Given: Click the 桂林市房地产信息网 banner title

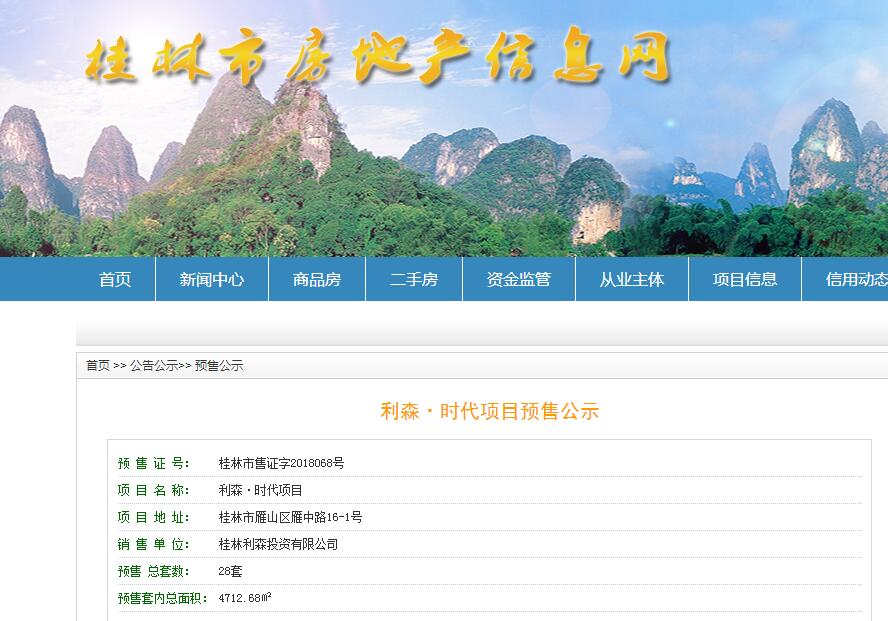Looking at the screenshot, I should (376, 60).
